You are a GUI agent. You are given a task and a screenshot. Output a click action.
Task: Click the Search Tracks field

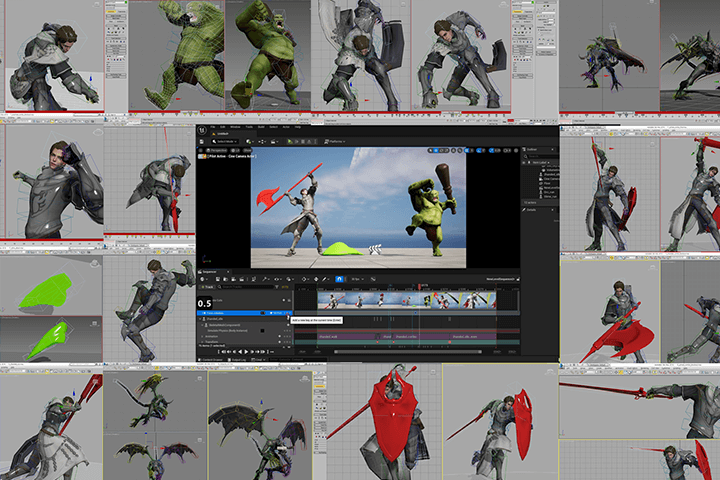pyautogui.click(x=246, y=287)
